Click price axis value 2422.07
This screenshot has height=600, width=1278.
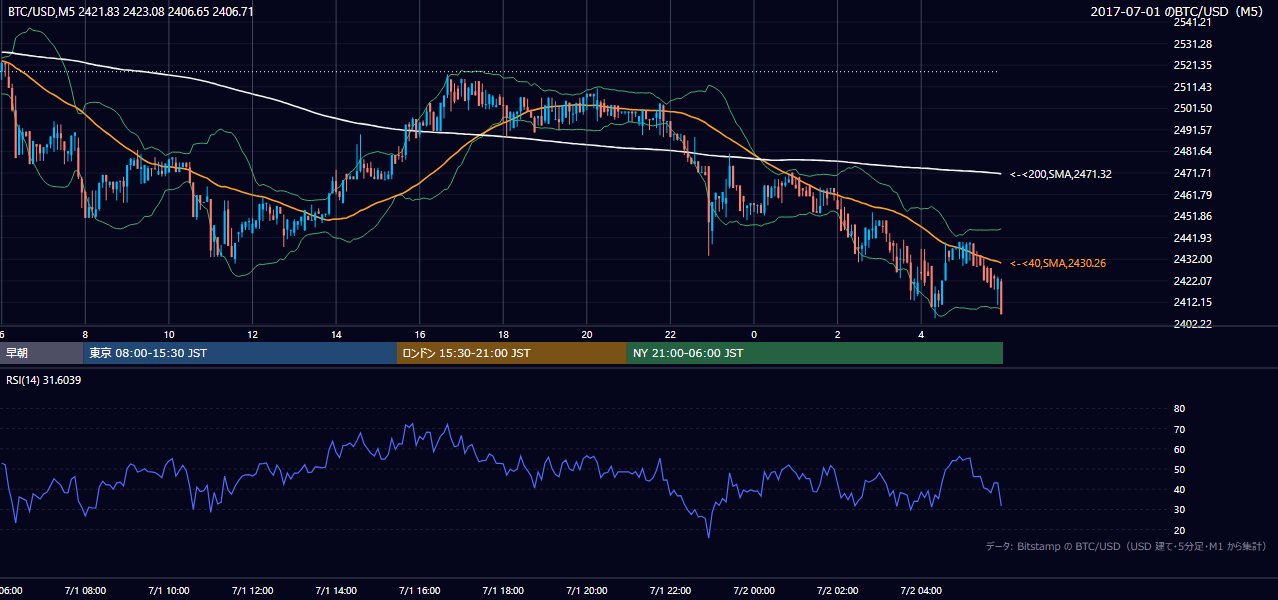1192,281
